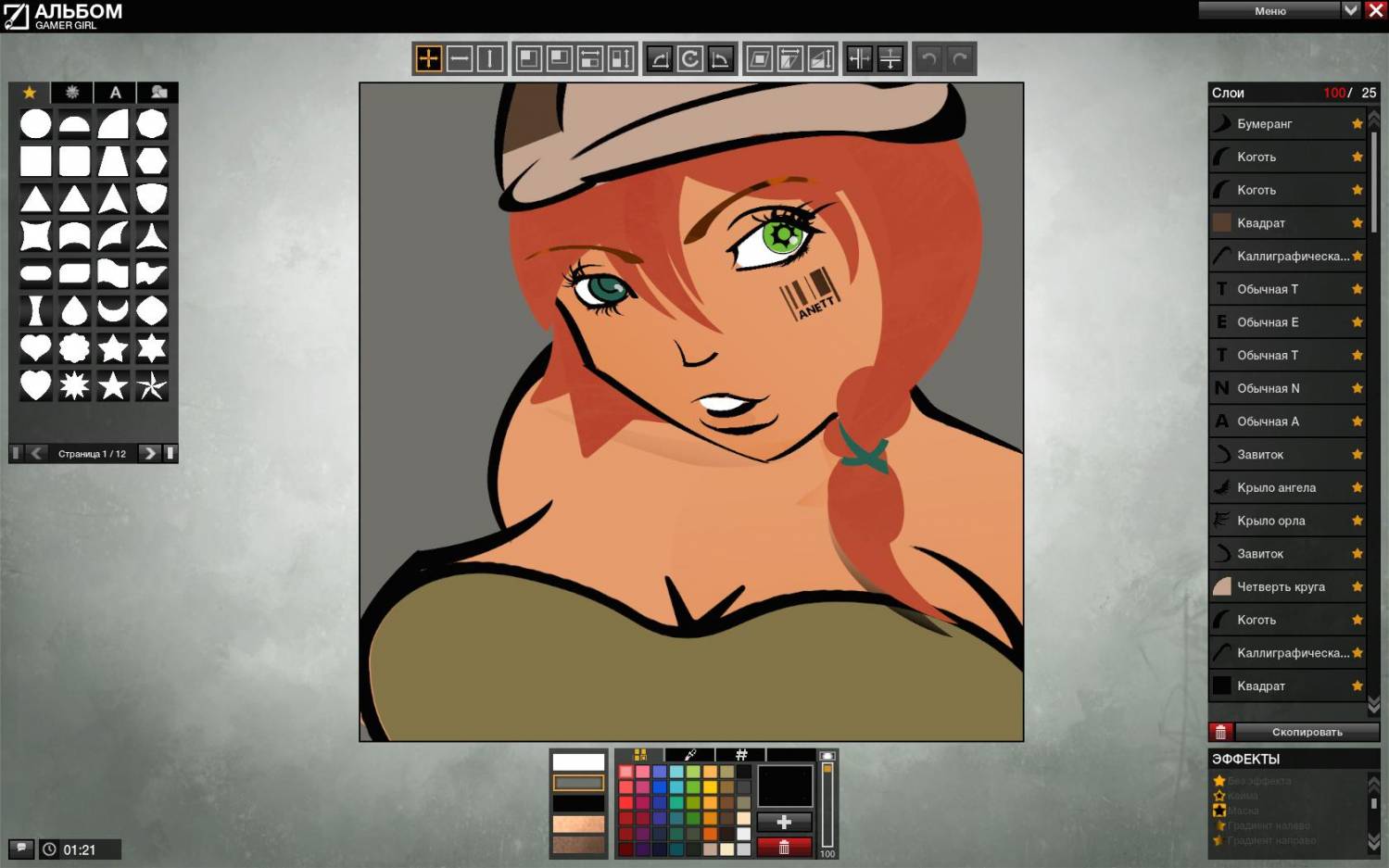Toggle star on Четверть круга layer

pos(1357,586)
